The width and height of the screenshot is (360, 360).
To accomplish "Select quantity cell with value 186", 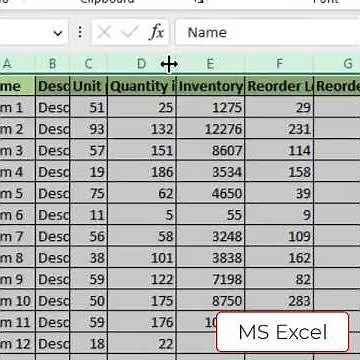I will 142,172.
